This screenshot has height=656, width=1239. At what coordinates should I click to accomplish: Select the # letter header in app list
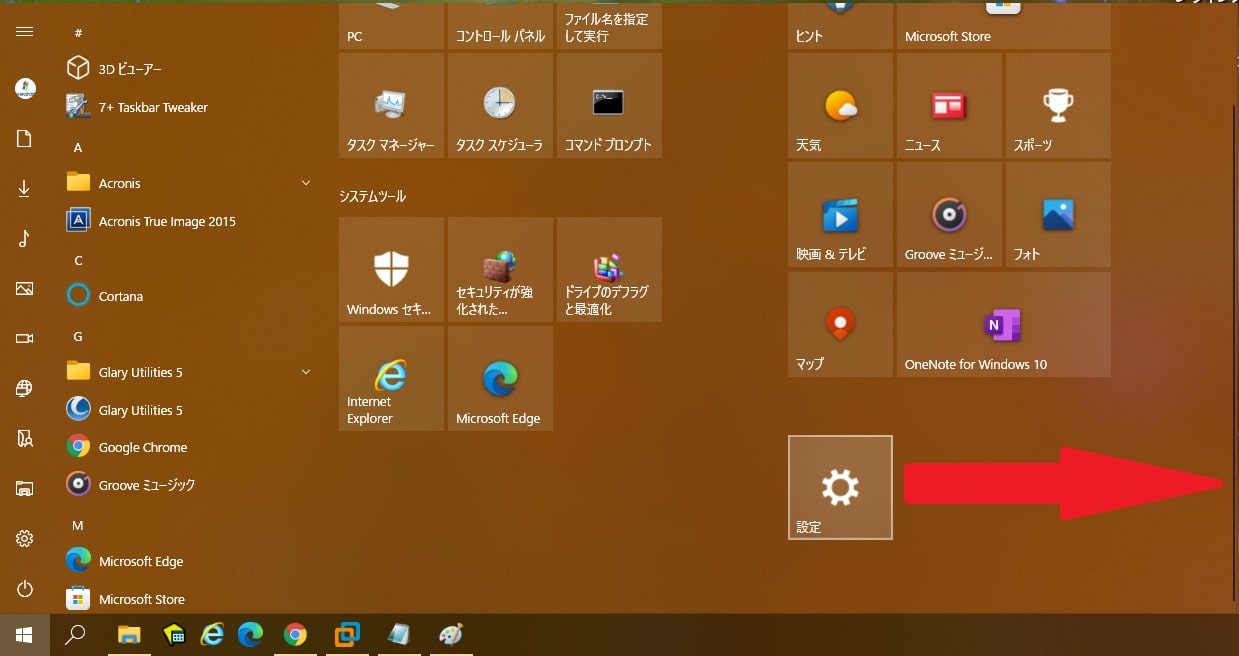tap(78, 33)
